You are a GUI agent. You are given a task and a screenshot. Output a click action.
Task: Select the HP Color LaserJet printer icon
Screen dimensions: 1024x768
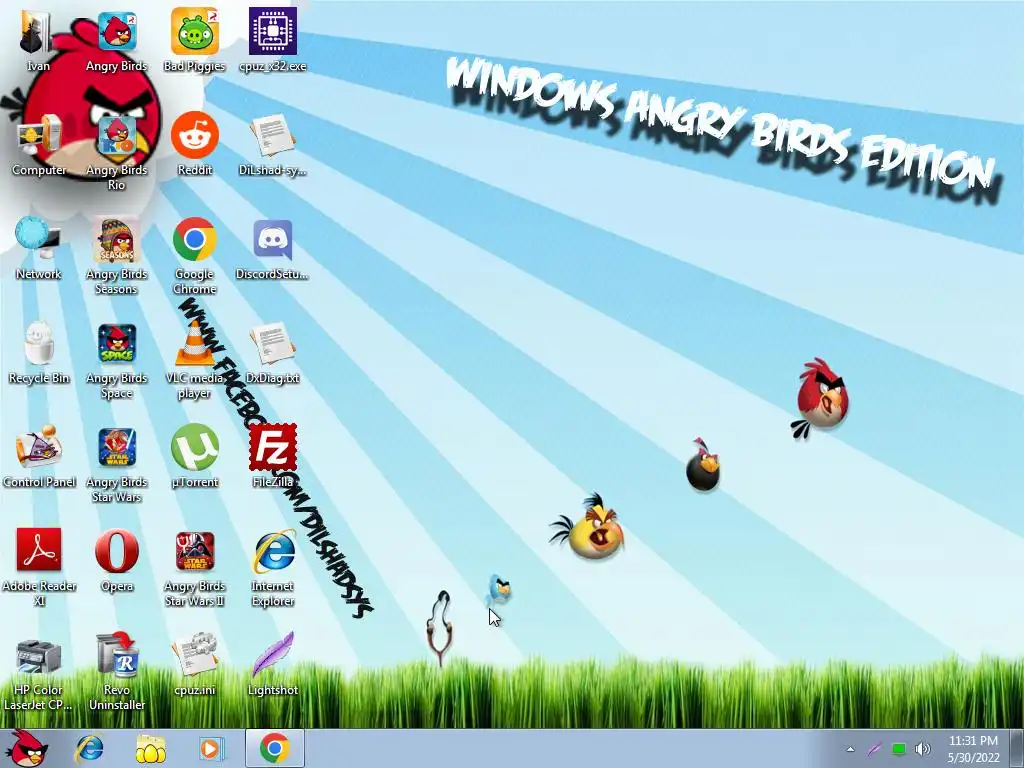pyautogui.click(x=39, y=656)
